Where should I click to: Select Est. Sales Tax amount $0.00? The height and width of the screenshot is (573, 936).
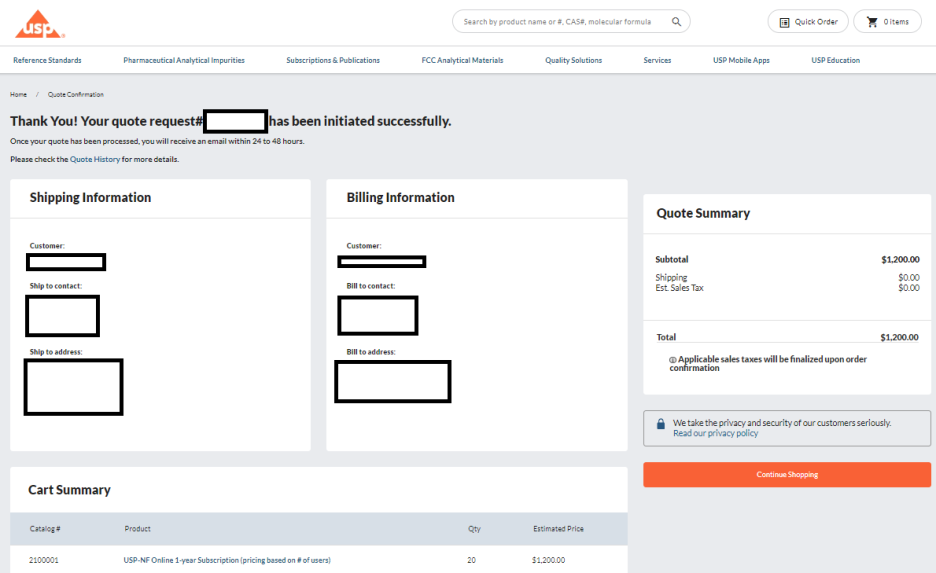coord(909,288)
